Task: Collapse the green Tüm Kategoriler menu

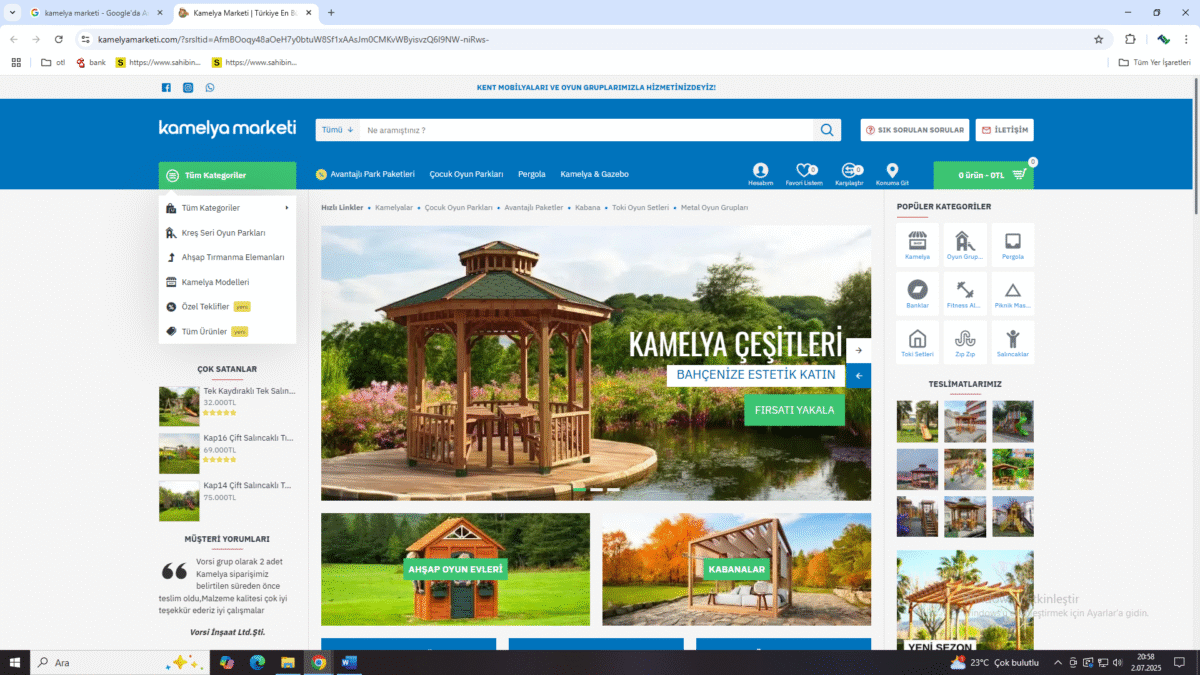Action: (227, 175)
